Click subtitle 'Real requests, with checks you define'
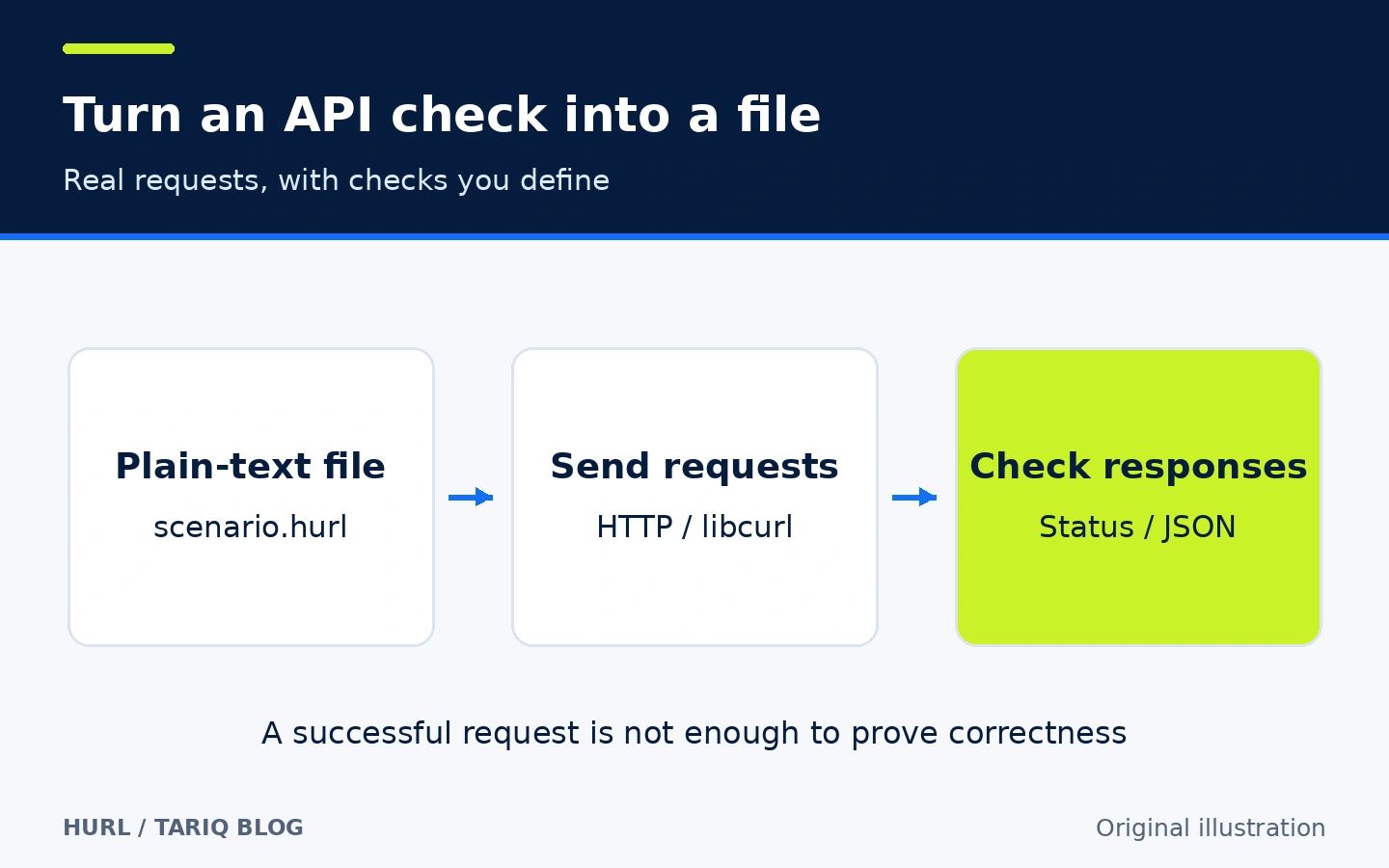1389x868 pixels. [336, 180]
